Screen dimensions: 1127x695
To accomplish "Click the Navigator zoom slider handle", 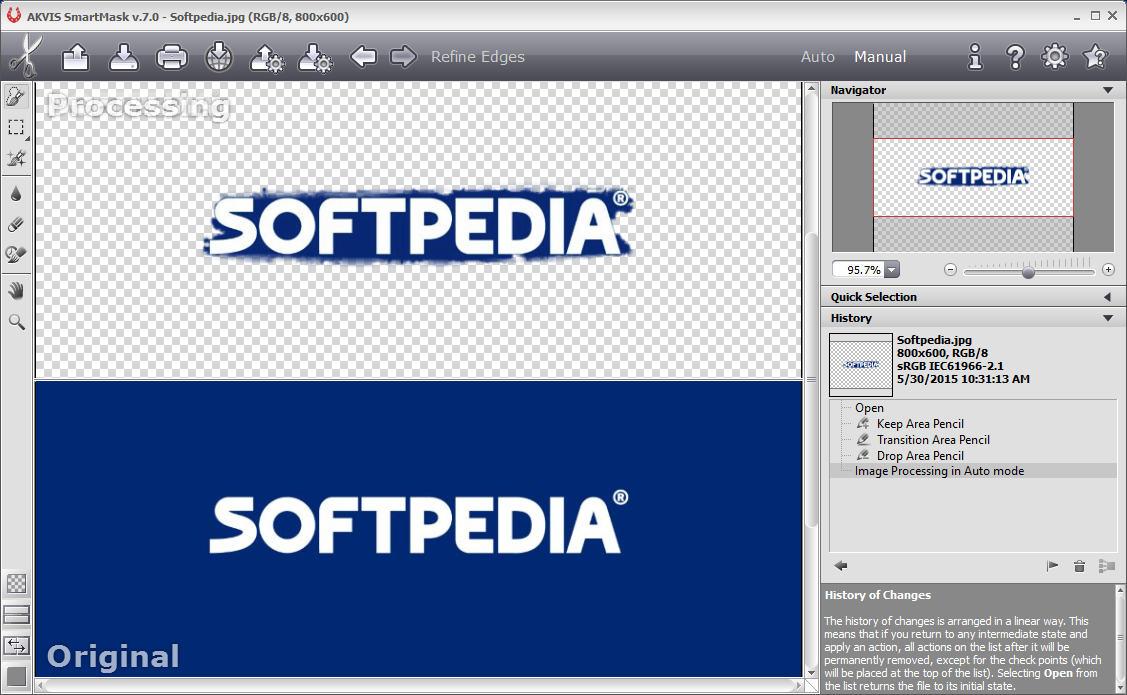I will click(1029, 272).
